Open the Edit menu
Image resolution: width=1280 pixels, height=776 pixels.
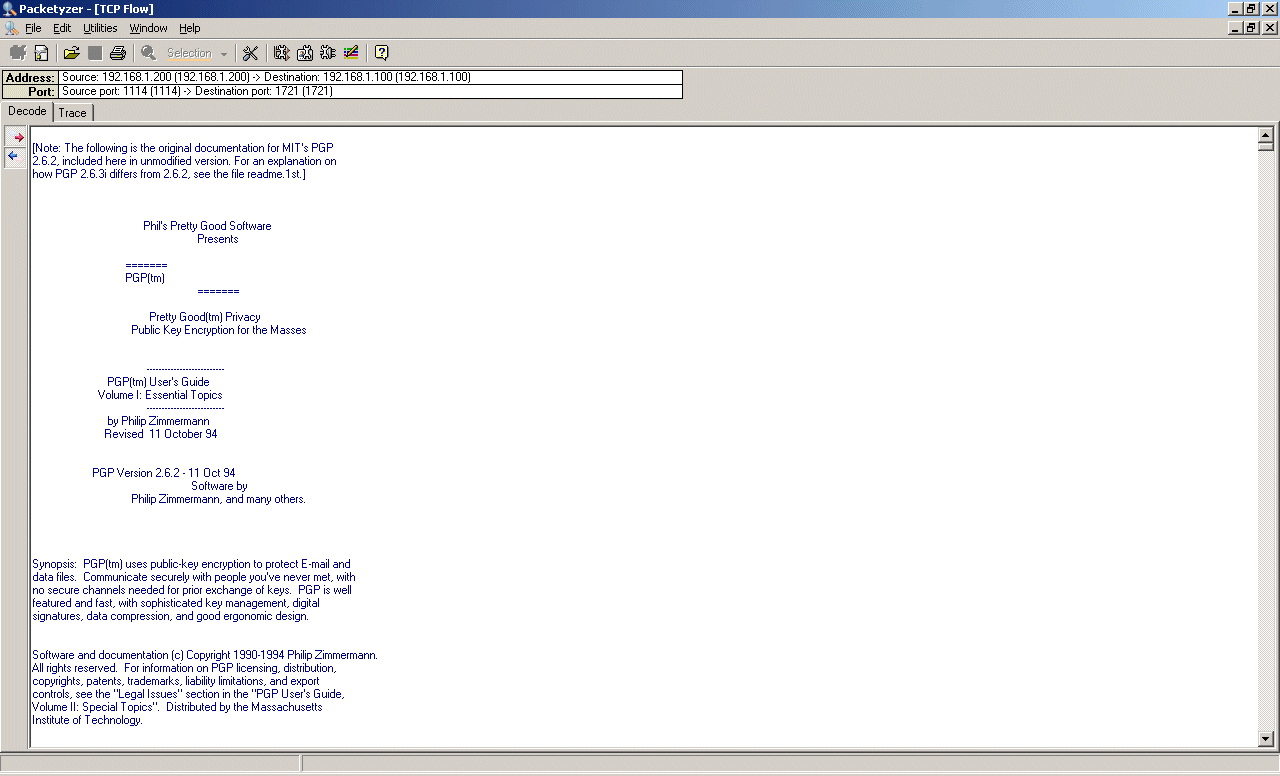62,28
